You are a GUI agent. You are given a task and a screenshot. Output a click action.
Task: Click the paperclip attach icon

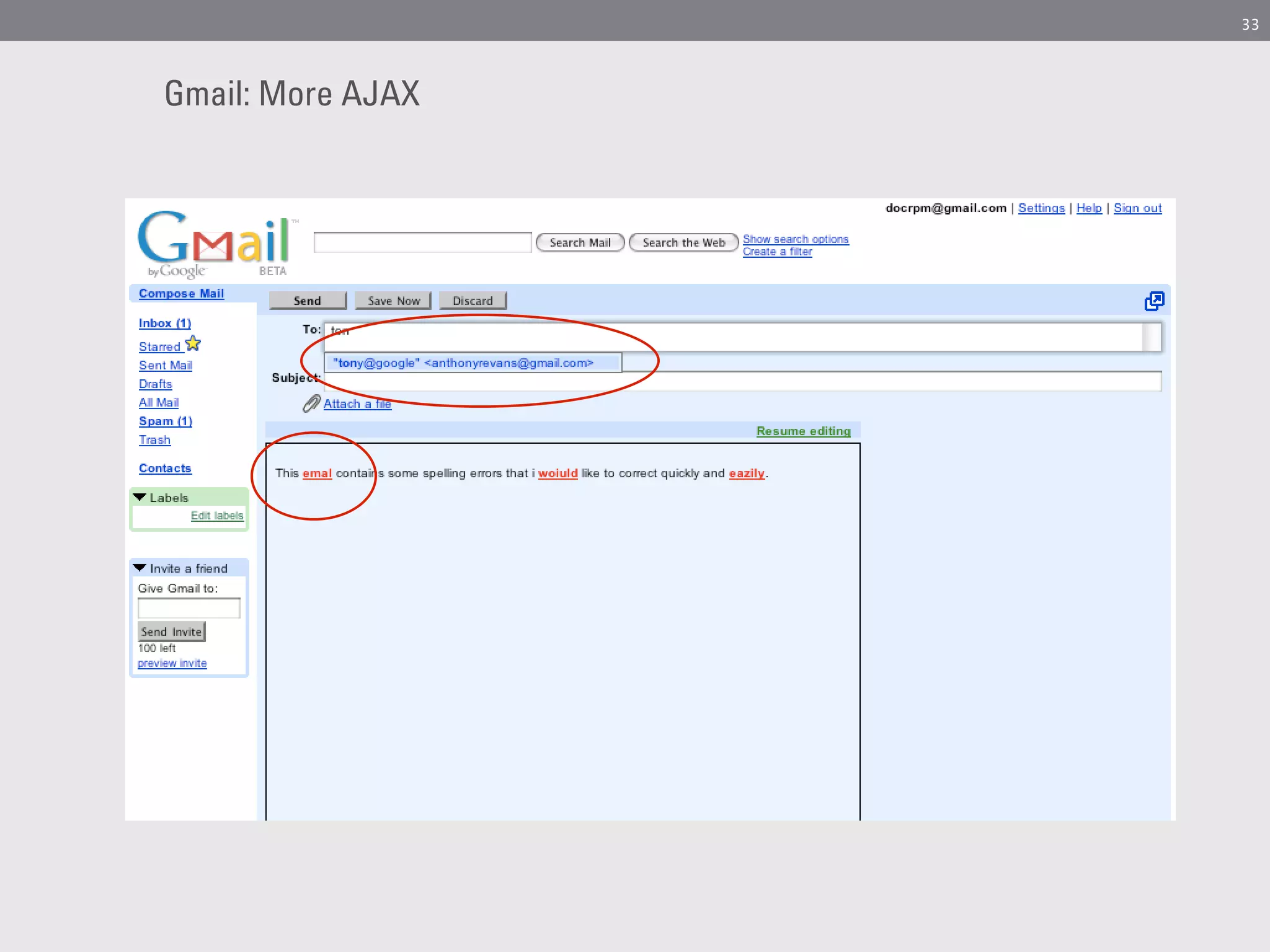click(311, 403)
